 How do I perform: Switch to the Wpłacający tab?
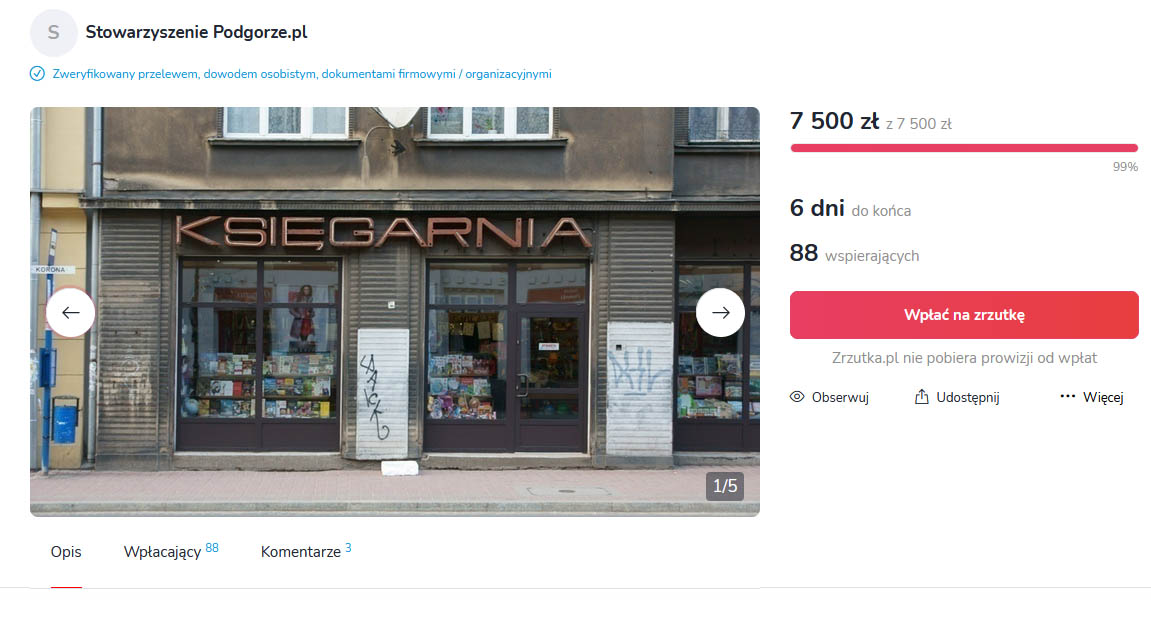point(171,551)
